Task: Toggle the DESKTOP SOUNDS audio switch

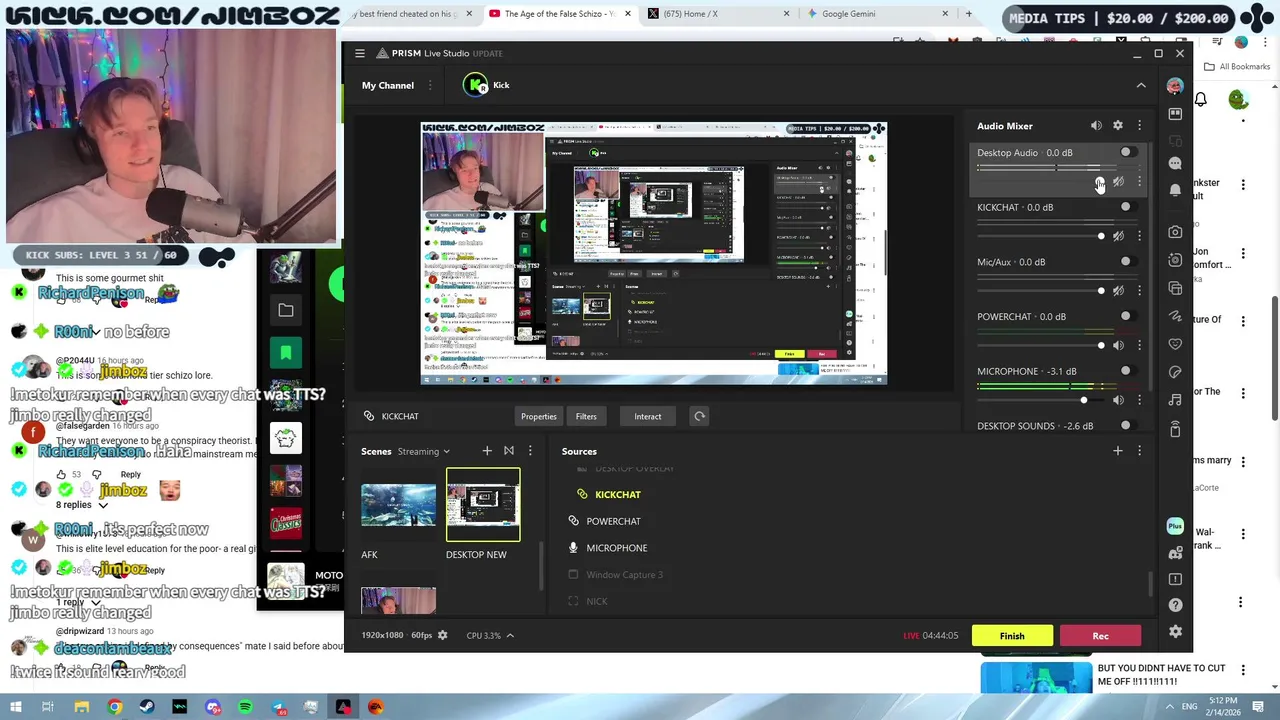Action: tap(1127, 425)
